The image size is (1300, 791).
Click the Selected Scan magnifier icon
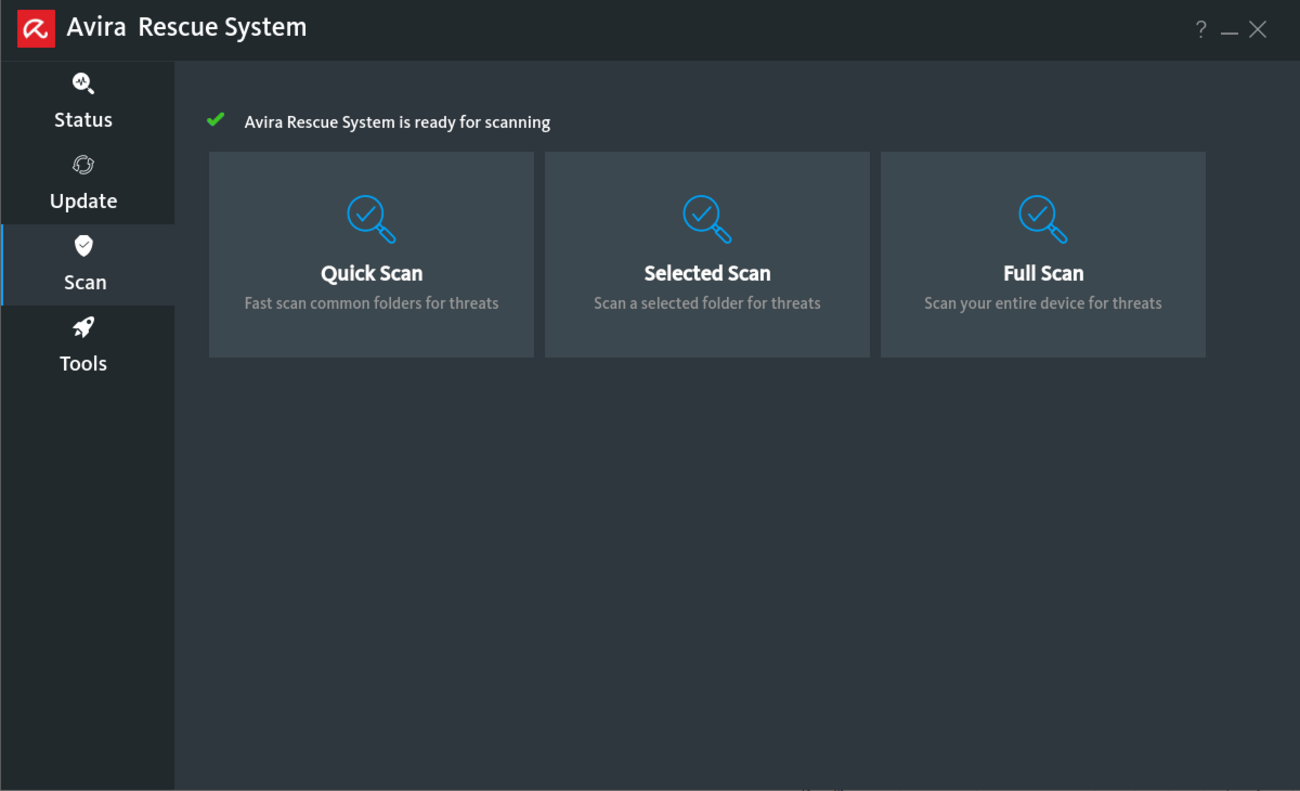click(x=707, y=218)
